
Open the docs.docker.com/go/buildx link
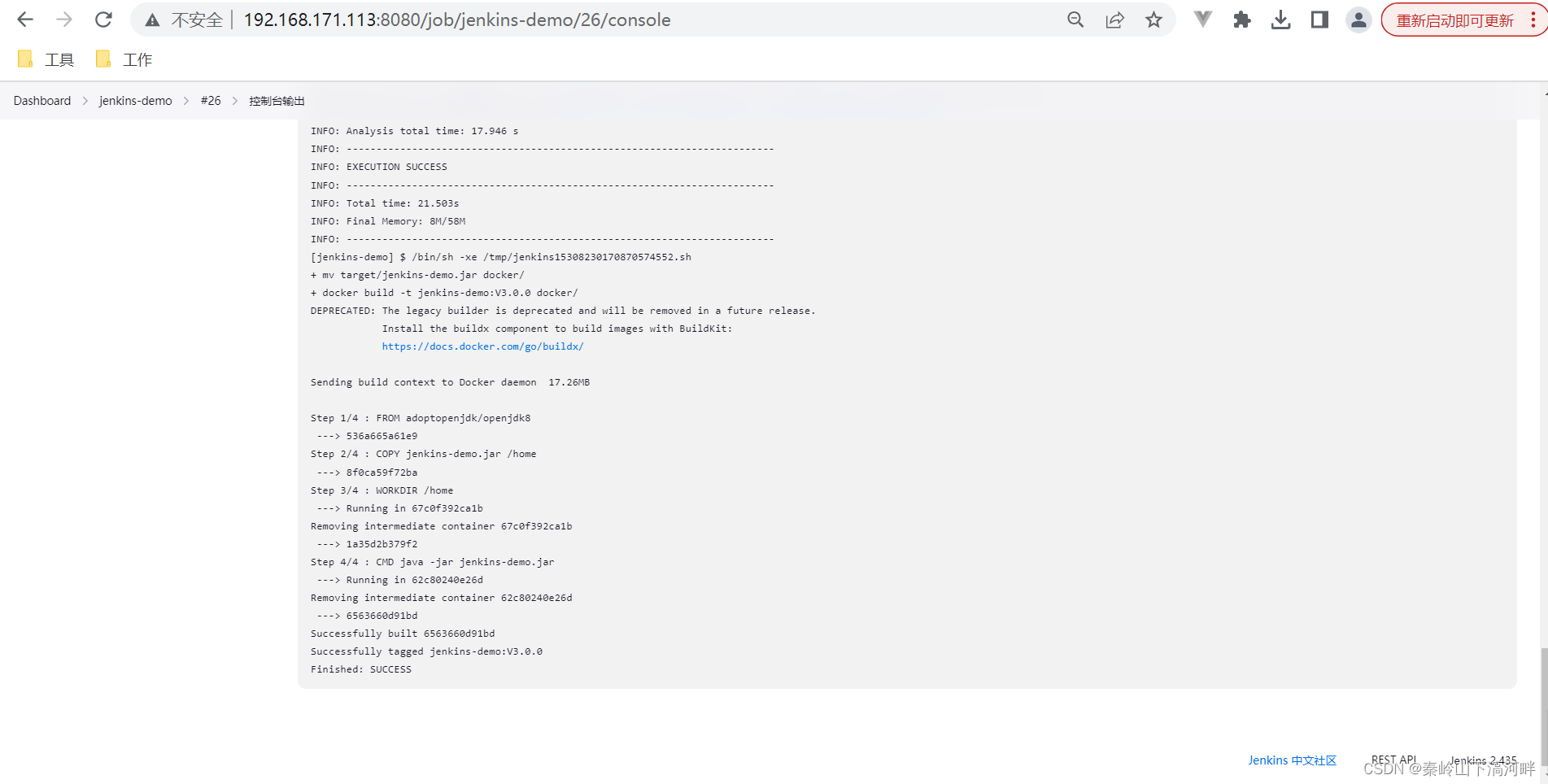coord(483,346)
